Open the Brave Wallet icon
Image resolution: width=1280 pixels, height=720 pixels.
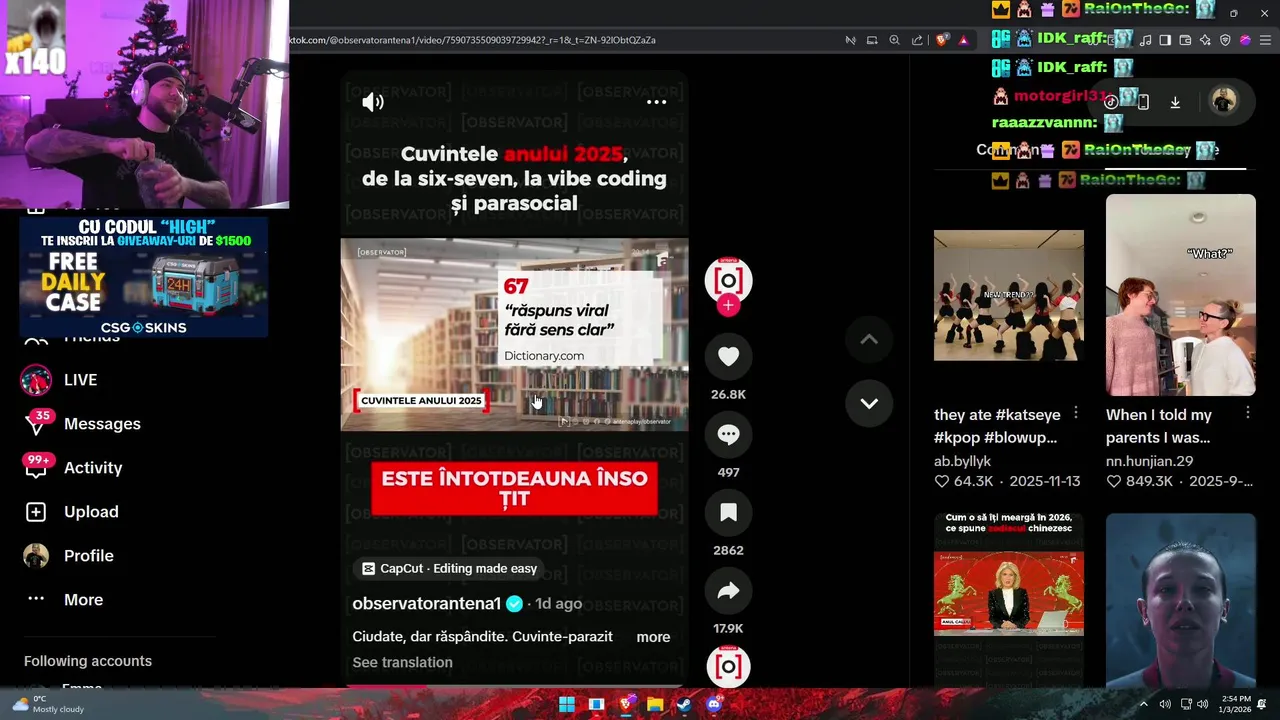[1185, 40]
